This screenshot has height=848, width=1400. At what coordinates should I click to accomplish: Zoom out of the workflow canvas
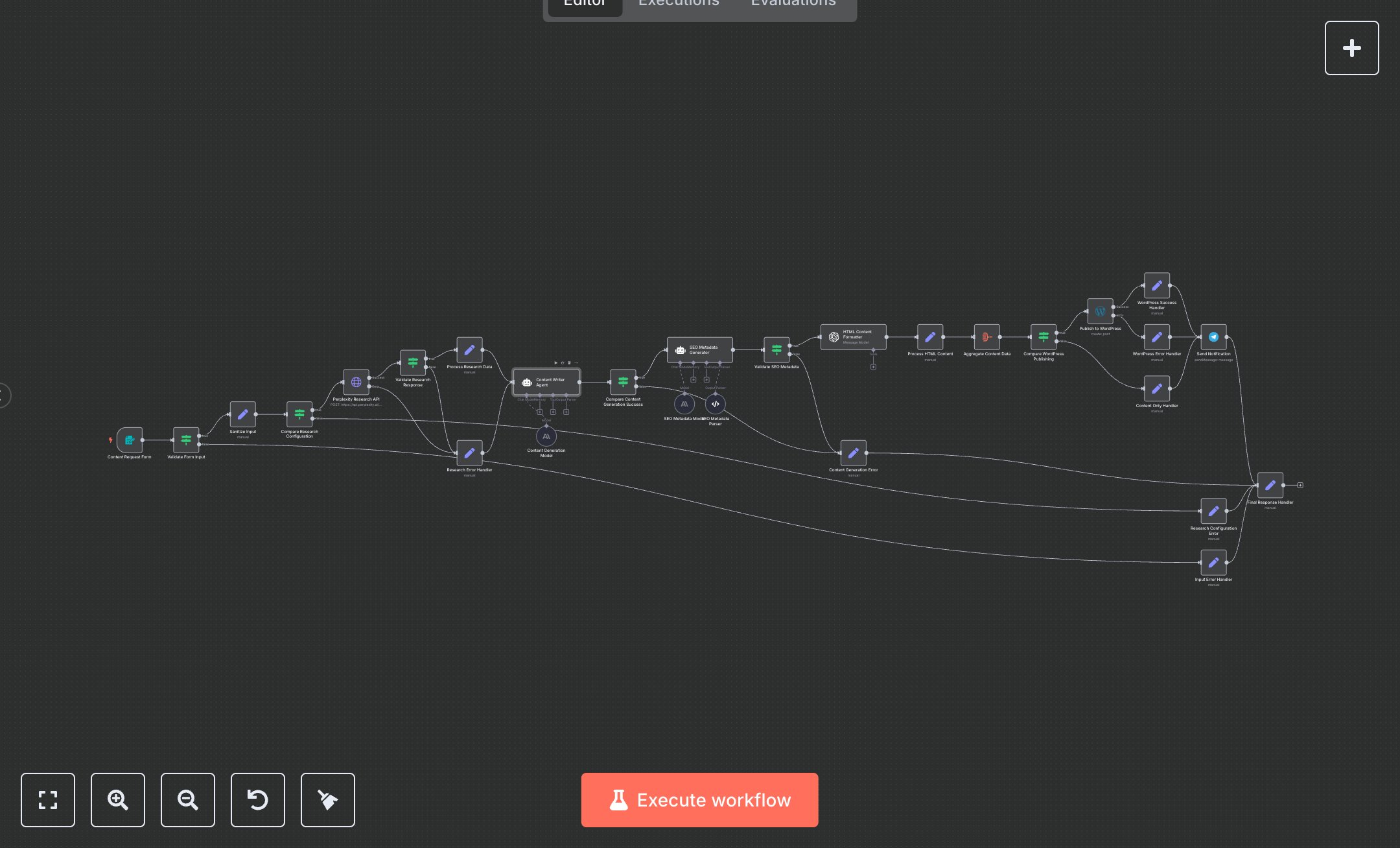(187, 799)
